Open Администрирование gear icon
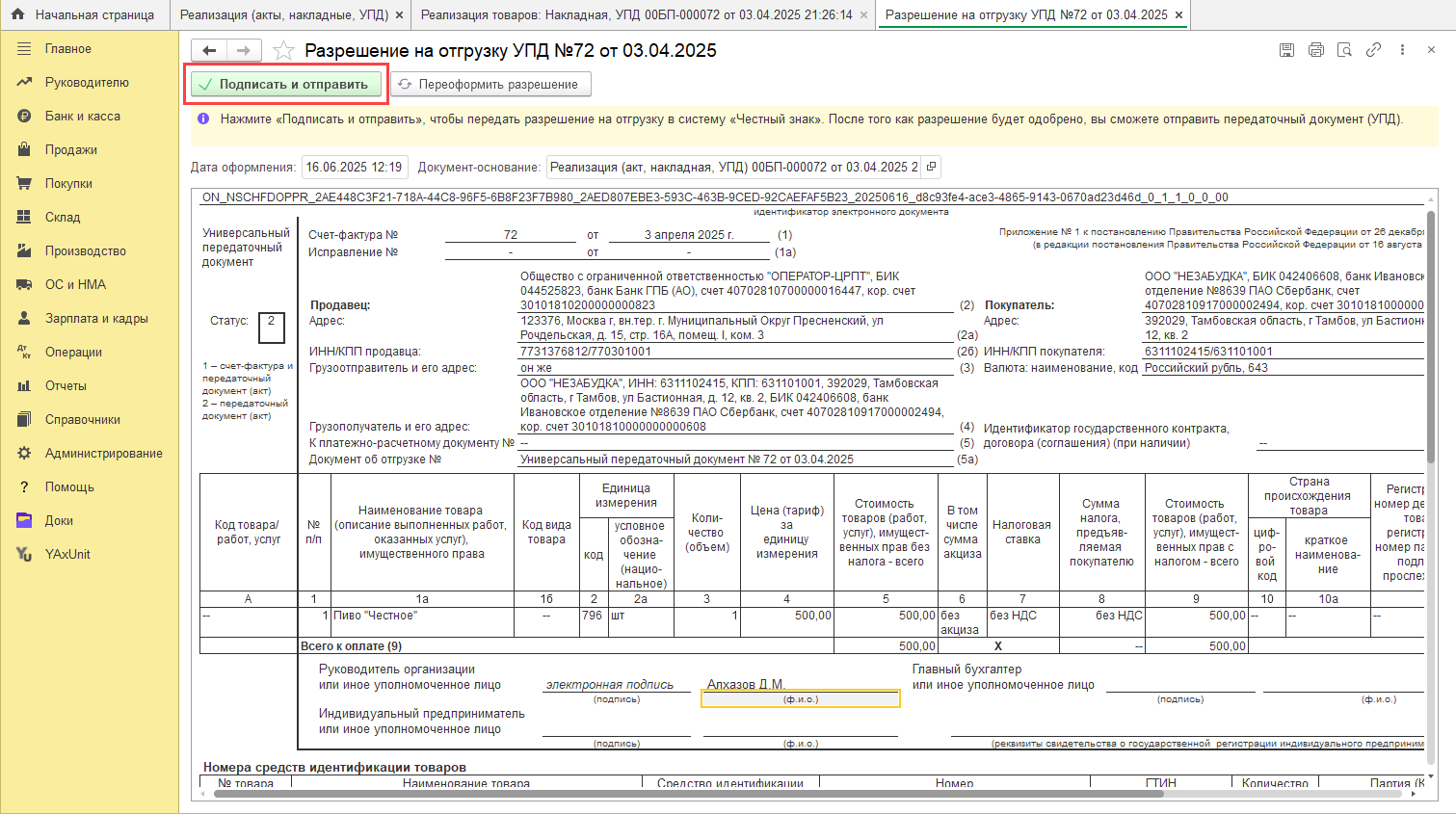 point(24,453)
